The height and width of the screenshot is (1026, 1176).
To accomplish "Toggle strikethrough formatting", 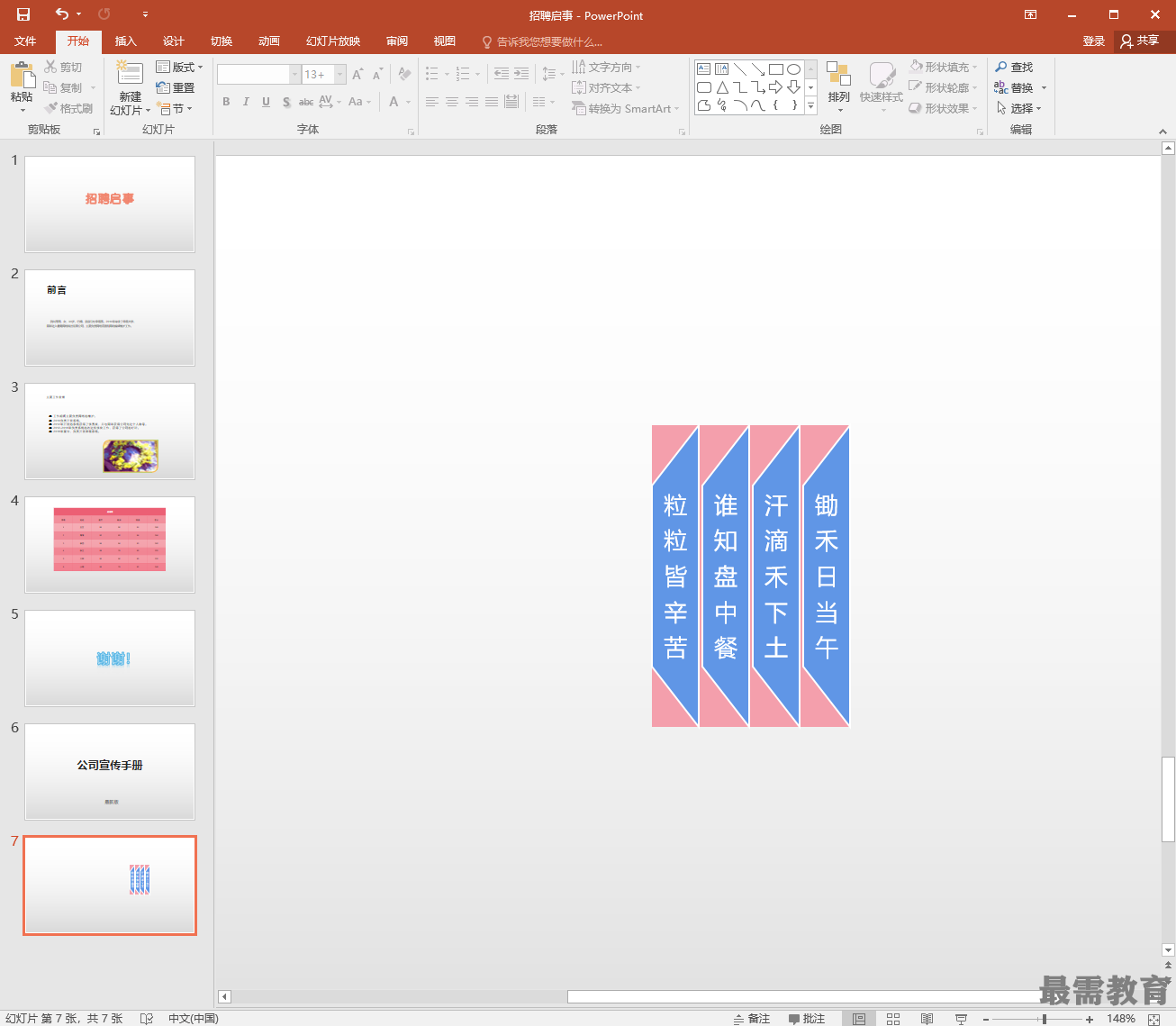I will tap(306, 102).
